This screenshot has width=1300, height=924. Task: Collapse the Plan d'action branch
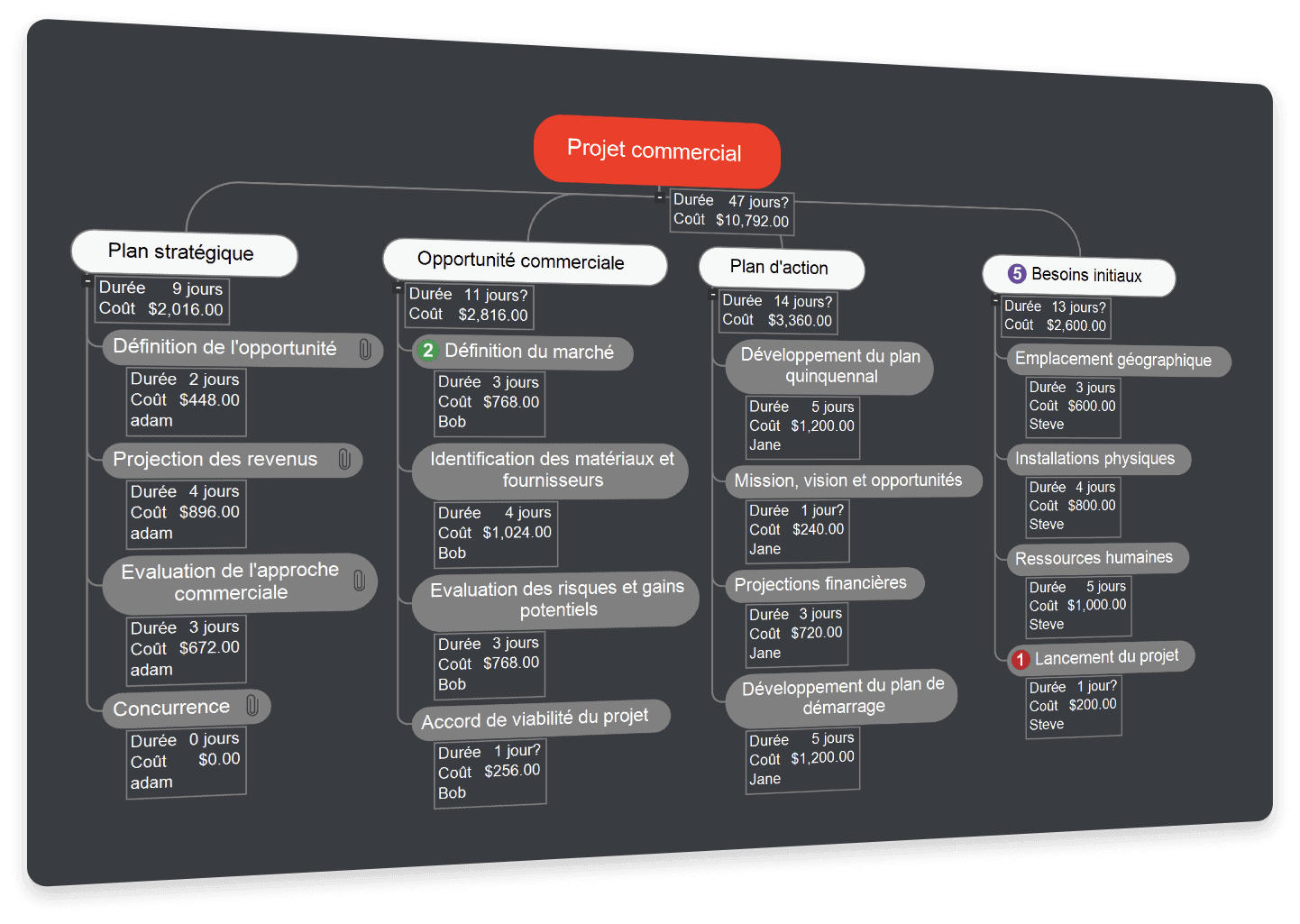coord(712,295)
